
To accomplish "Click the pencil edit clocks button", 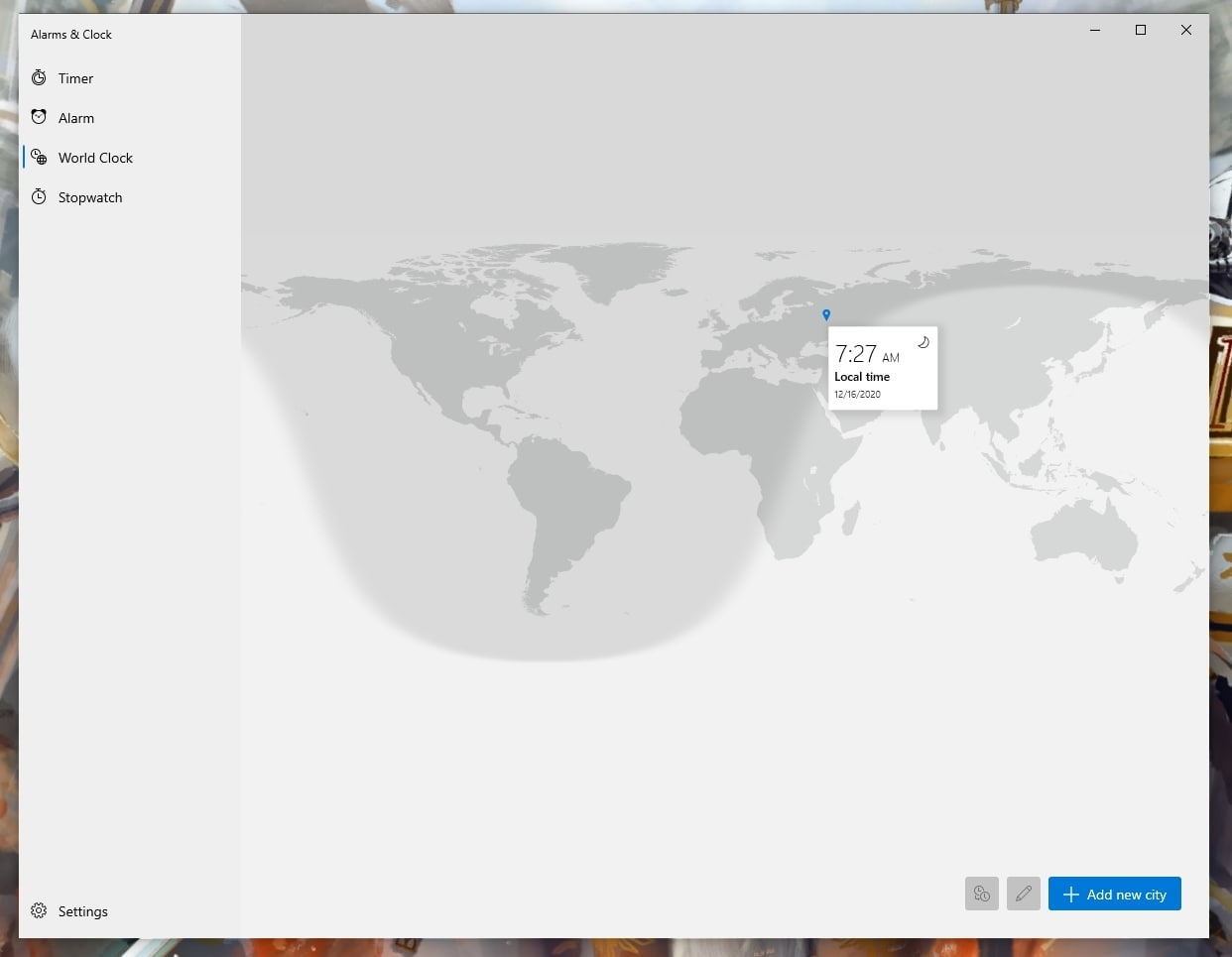I will click(1024, 894).
